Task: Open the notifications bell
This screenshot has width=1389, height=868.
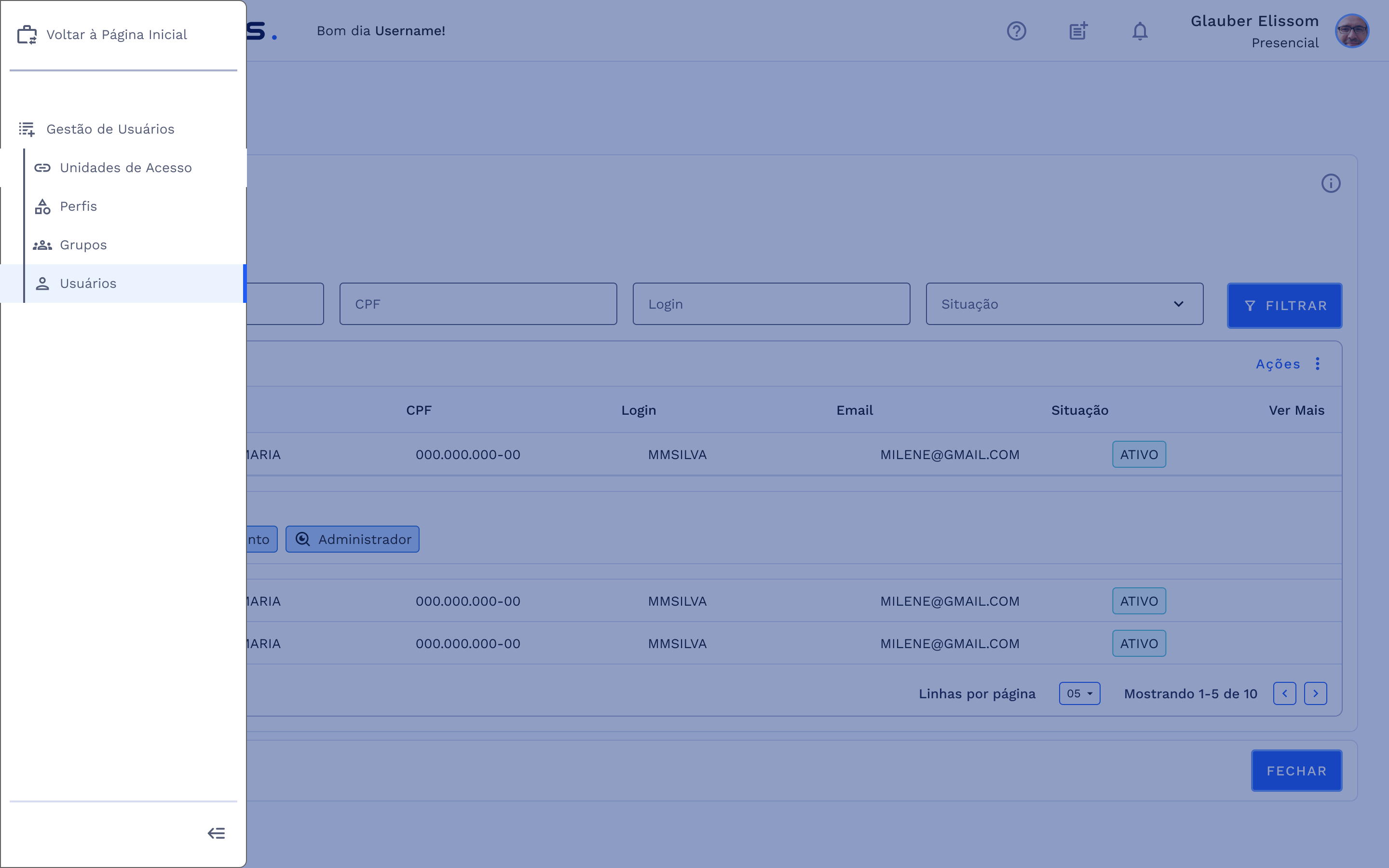Action: (1139, 31)
